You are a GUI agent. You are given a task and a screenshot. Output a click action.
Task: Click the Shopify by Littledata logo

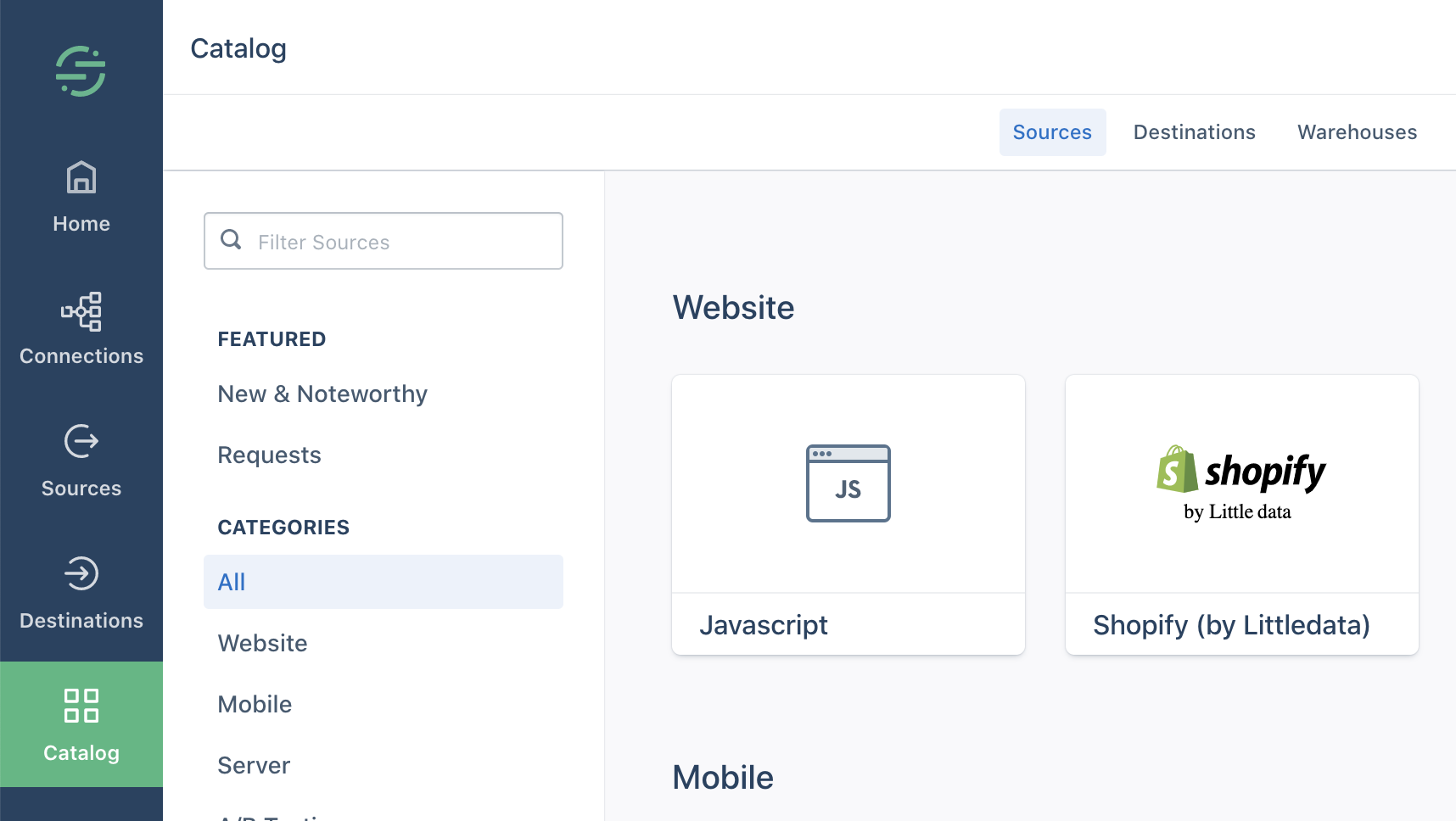[x=1240, y=482]
